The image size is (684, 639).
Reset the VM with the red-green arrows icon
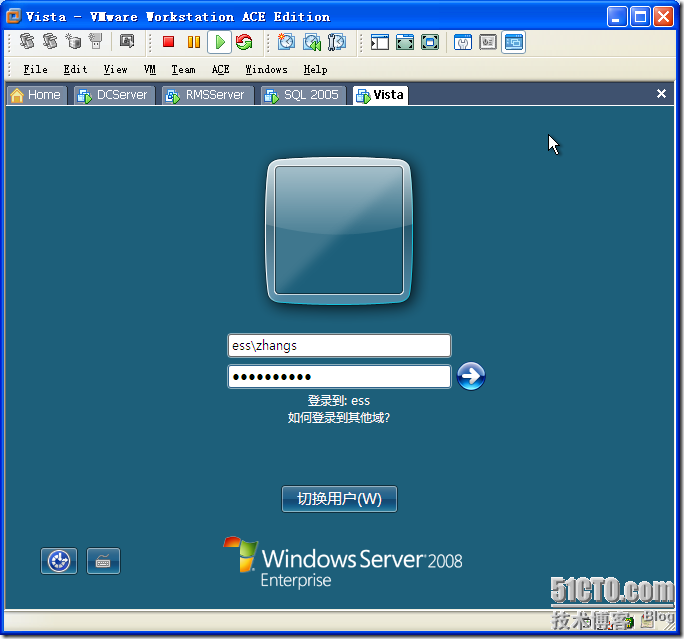coord(244,42)
